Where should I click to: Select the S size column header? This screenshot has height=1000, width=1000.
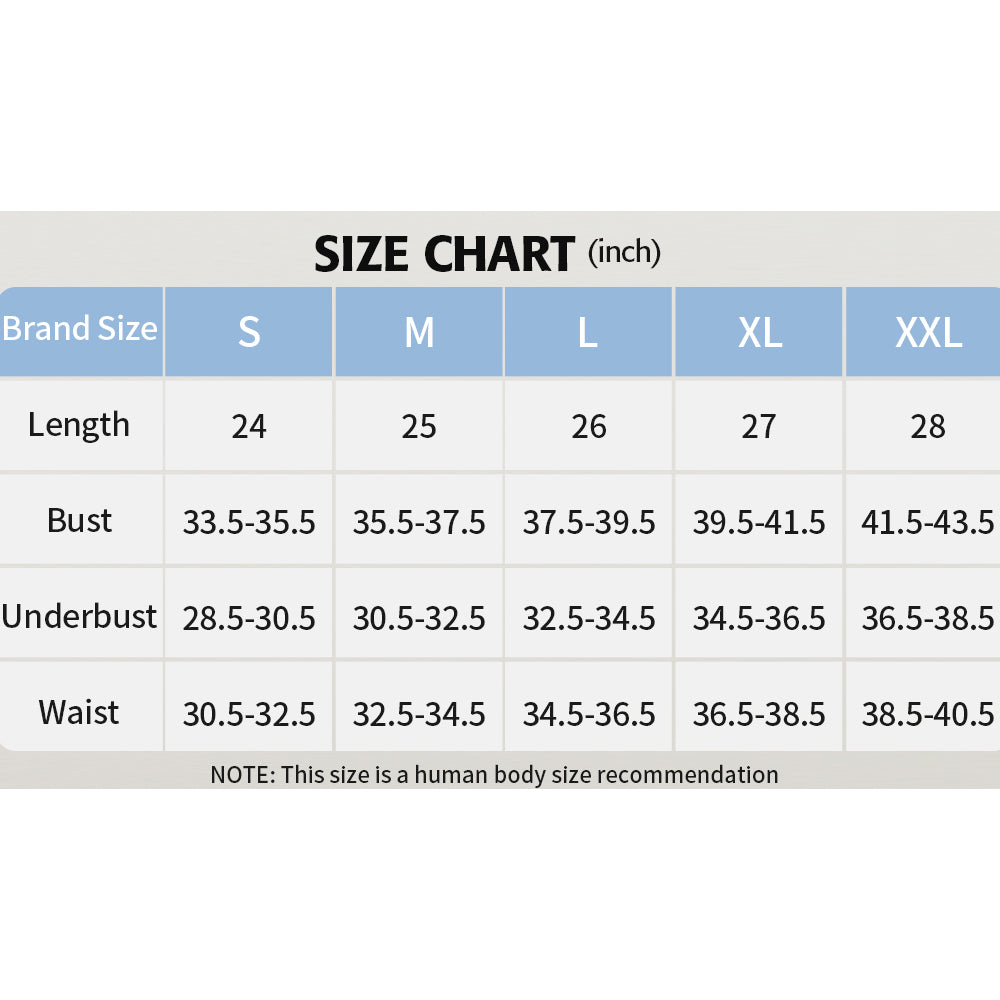click(x=249, y=332)
